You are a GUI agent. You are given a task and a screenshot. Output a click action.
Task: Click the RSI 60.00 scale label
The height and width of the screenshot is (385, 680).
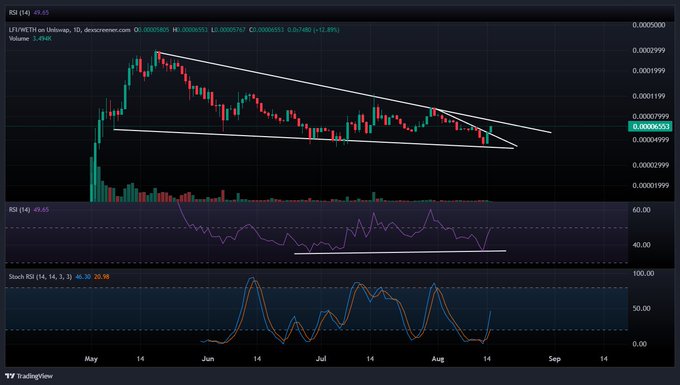[641, 210]
